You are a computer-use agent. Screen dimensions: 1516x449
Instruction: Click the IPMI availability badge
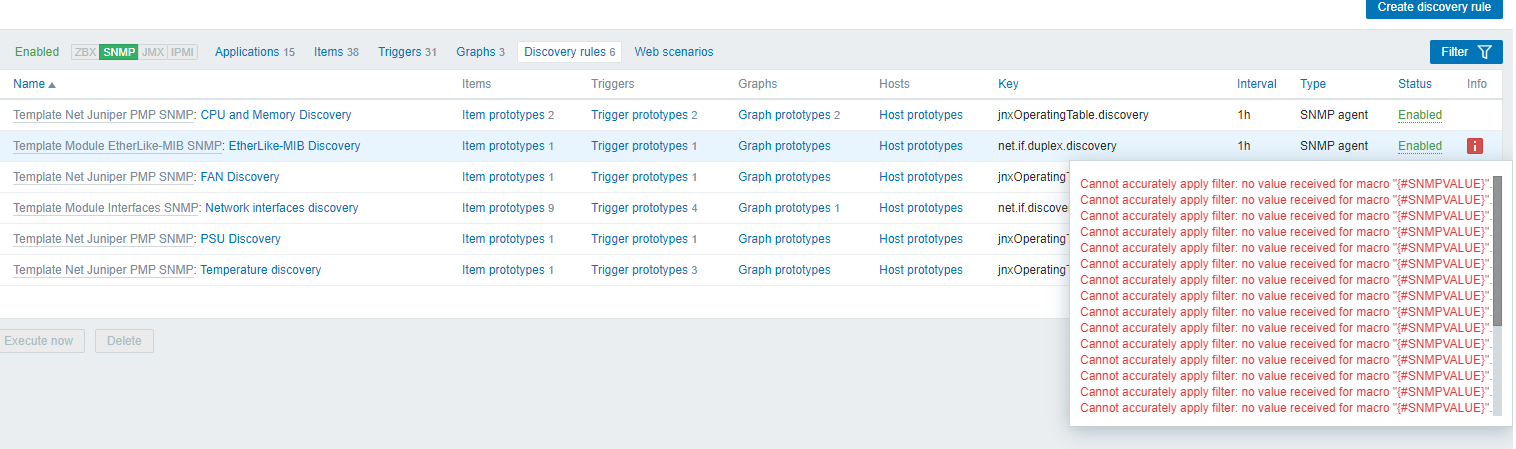pos(182,52)
